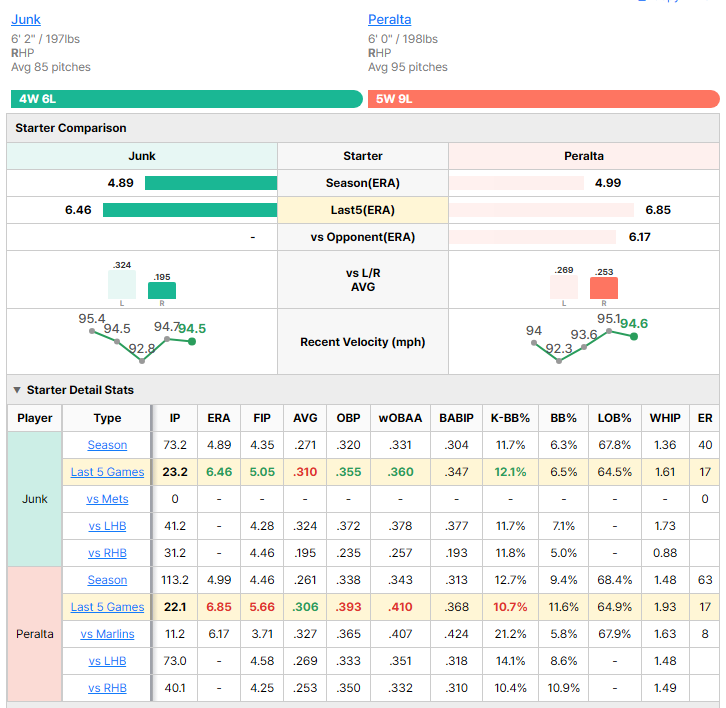Open Junk's vs RHB link
The height and width of the screenshot is (708, 726).
[107, 553]
